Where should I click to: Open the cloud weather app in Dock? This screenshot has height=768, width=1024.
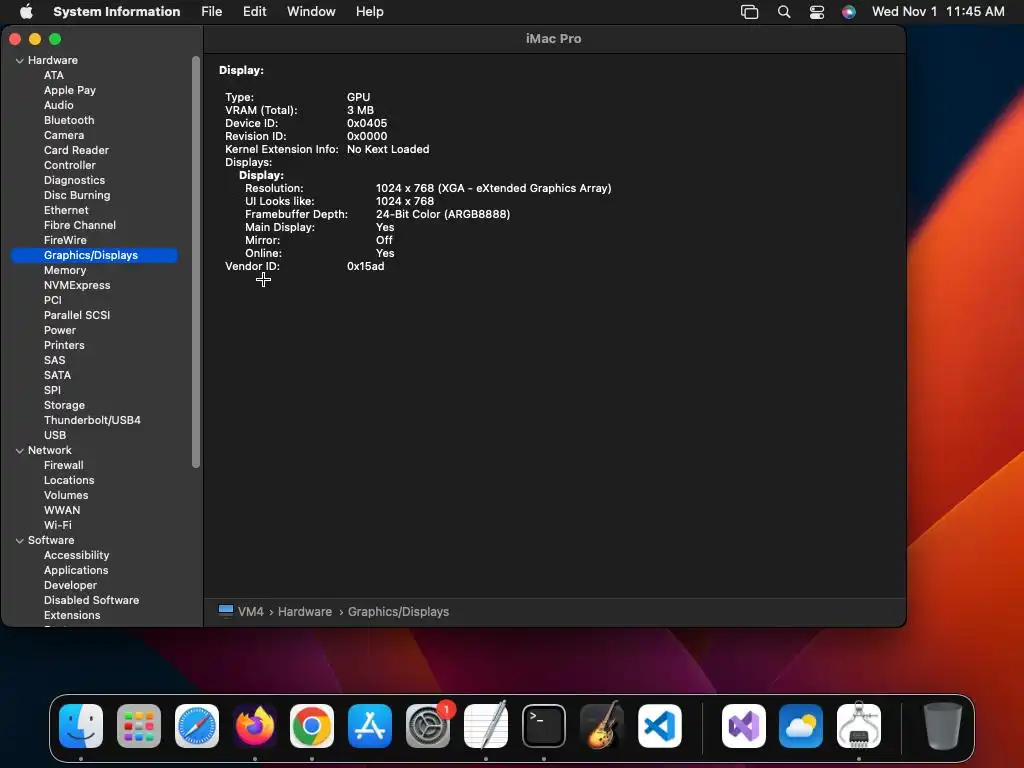(x=801, y=726)
